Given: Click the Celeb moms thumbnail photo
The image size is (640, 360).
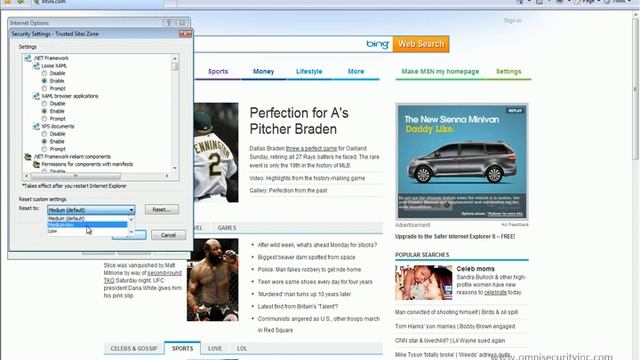Looking at the screenshot, I should point(424,282).
